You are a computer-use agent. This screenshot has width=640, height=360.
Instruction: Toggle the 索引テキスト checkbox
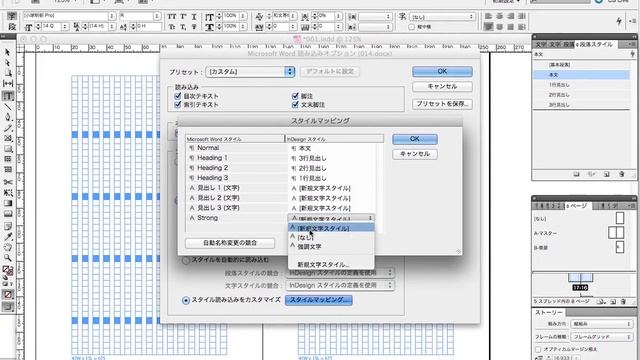pyautogui.click(x=178, y=105)
